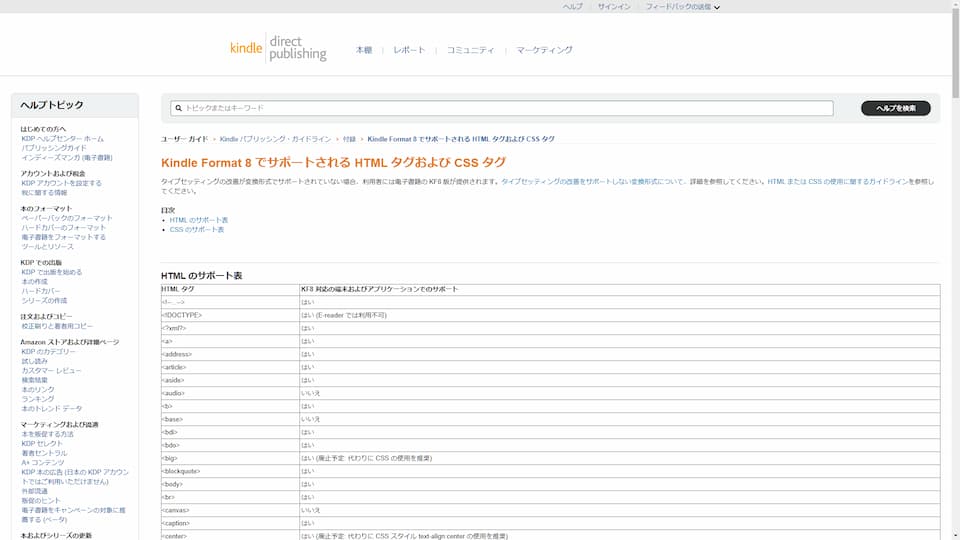
Task: Expand the フィードバックの送信 dropdown
Action: [683, 7]
